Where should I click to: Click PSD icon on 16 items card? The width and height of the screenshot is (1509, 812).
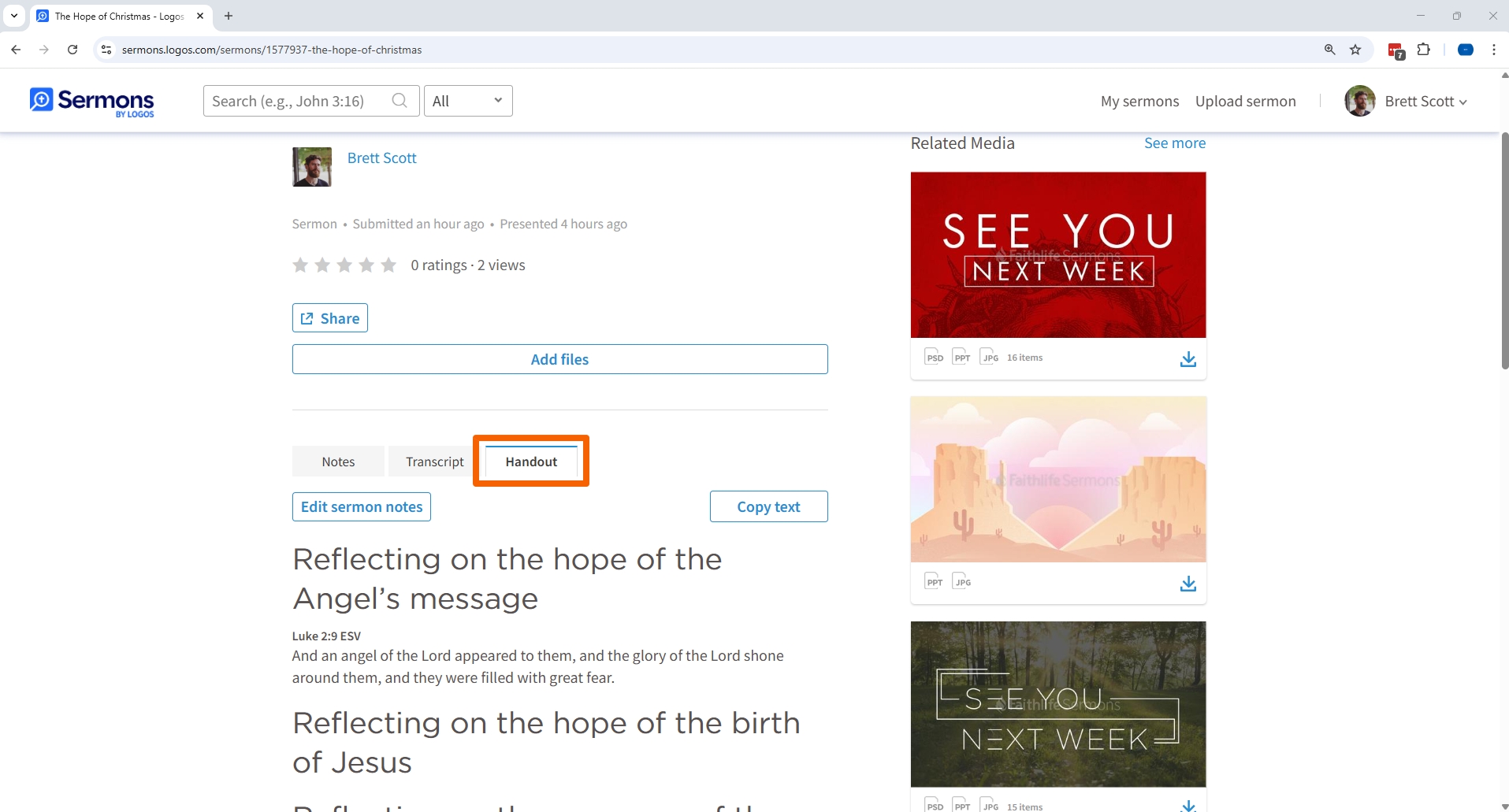click(934, 357)
